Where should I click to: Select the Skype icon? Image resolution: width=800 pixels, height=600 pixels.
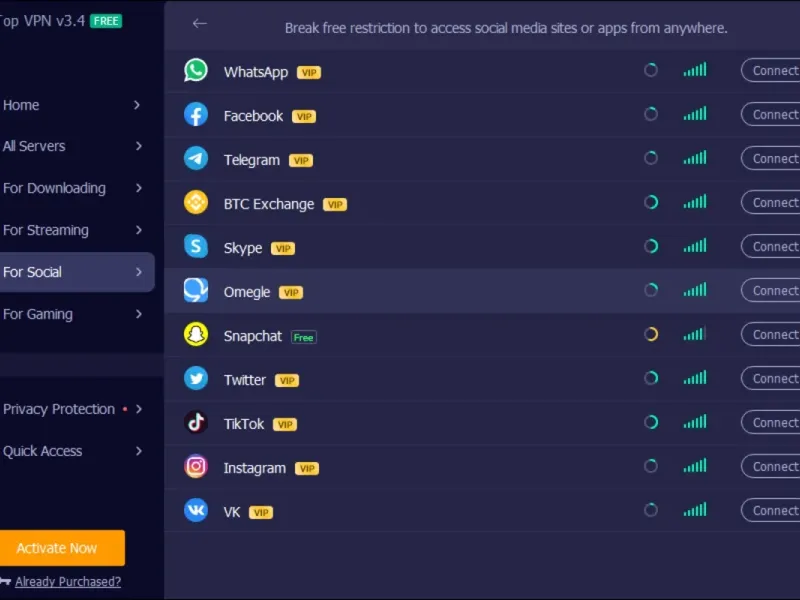196,247
